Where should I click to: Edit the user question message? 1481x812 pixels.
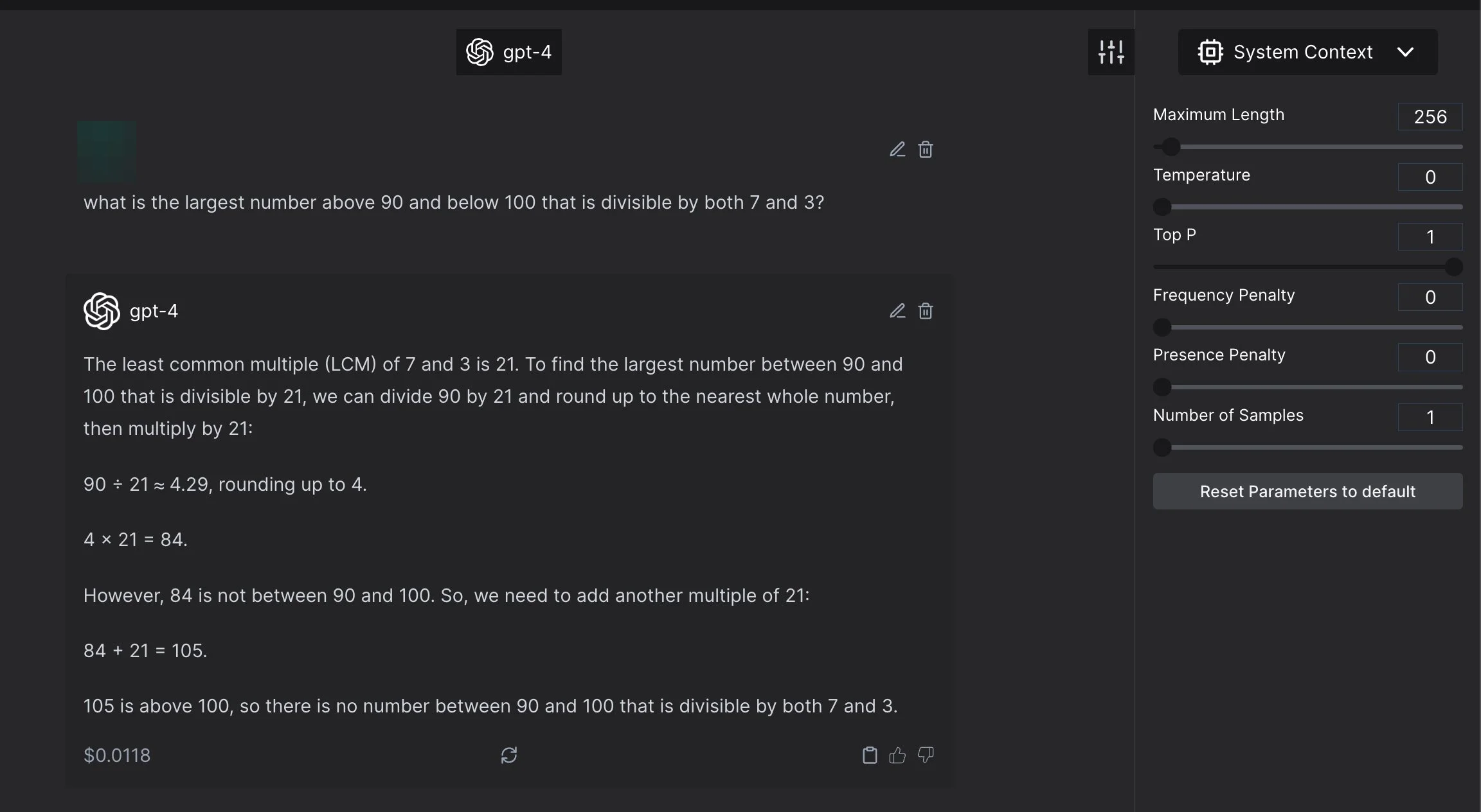point(897,150)
